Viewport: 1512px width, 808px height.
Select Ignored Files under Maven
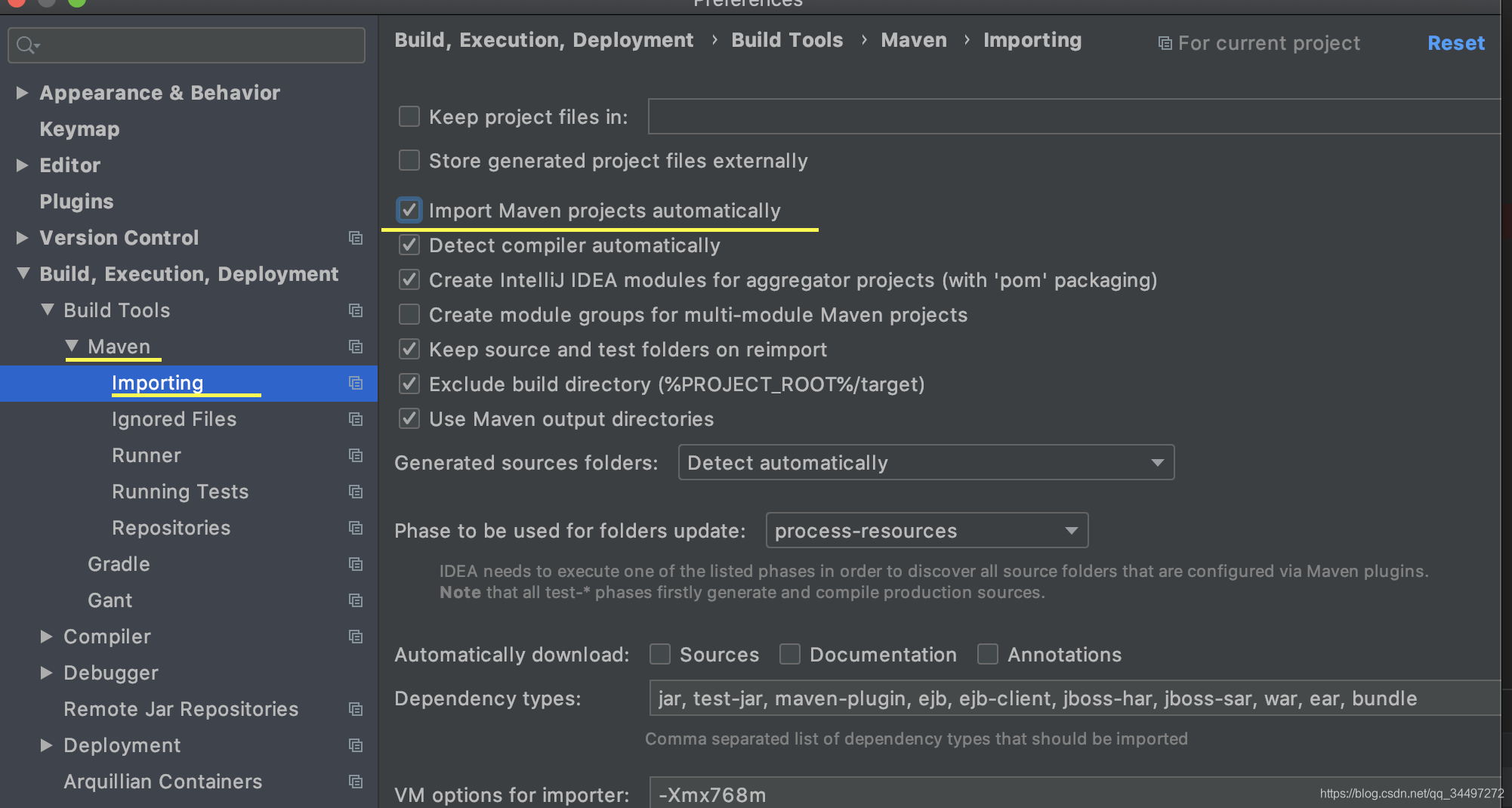point(174,419)
